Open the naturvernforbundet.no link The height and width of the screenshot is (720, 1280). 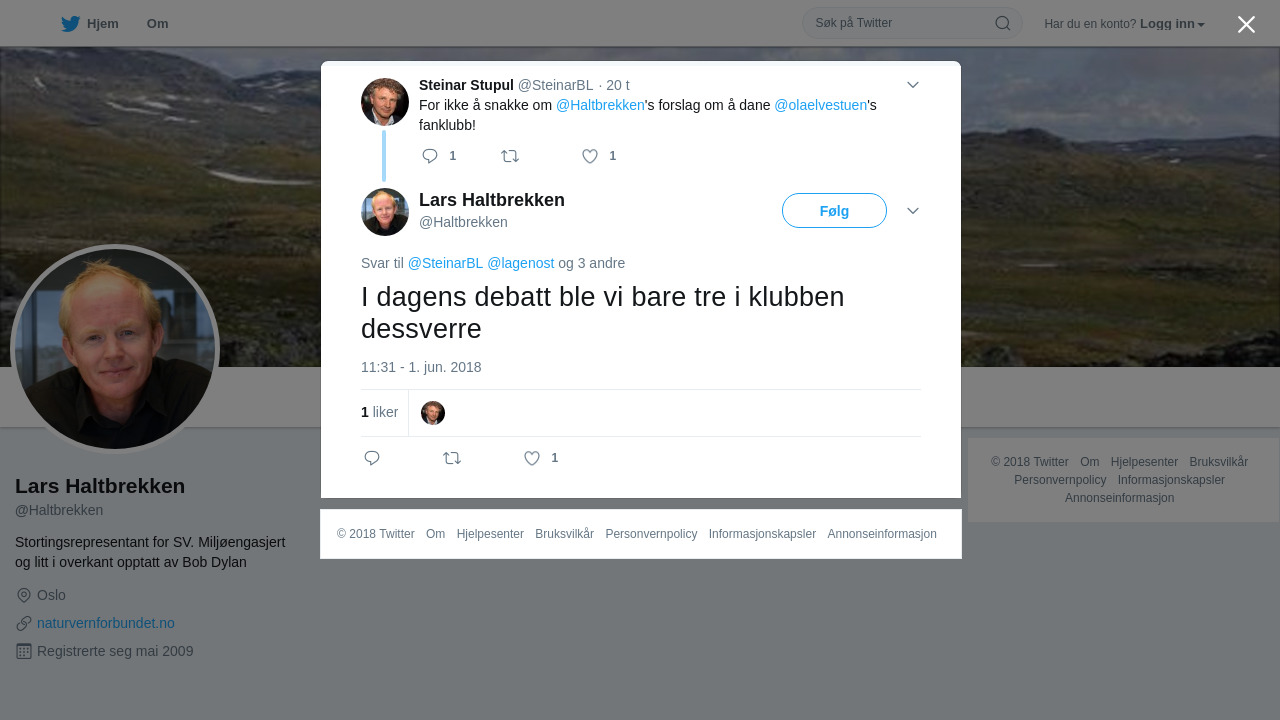106,623
